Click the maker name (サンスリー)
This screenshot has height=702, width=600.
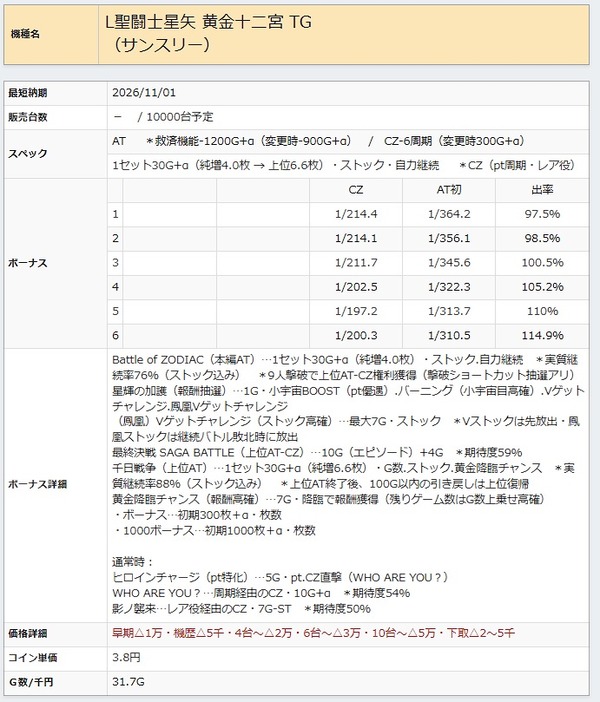tap(161, 45)
